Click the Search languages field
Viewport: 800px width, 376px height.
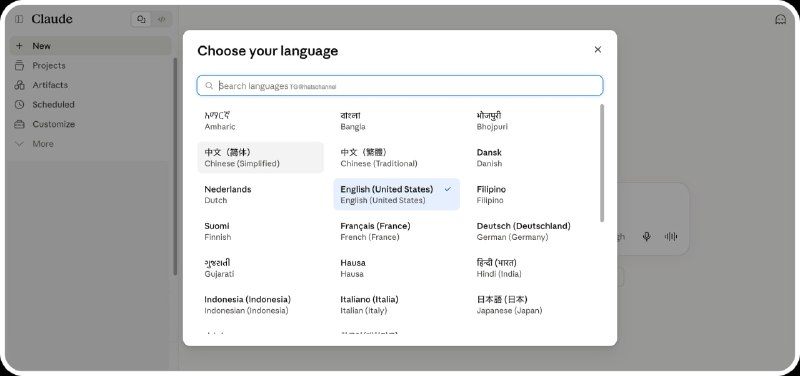(399, 86)
